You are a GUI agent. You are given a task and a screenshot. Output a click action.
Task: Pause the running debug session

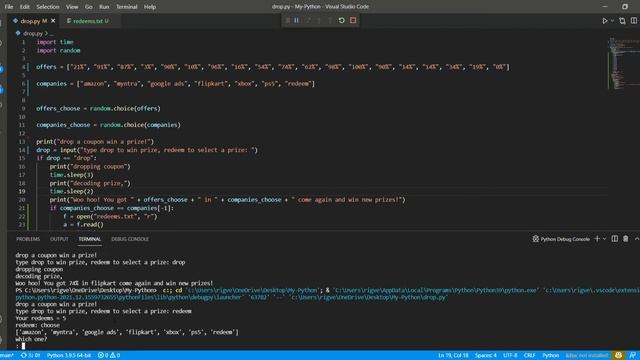pos(296,20)
